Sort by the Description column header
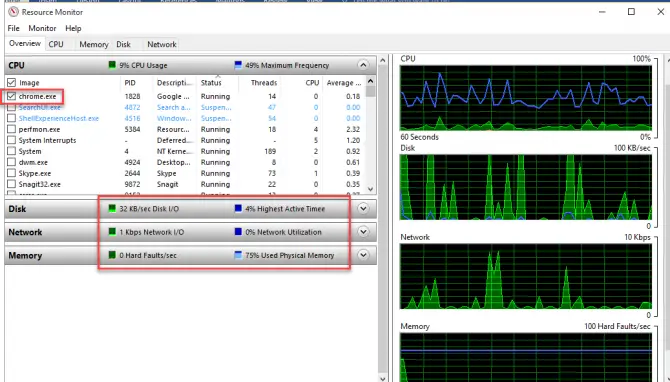 pyautogui.click(x=174, y=82)
